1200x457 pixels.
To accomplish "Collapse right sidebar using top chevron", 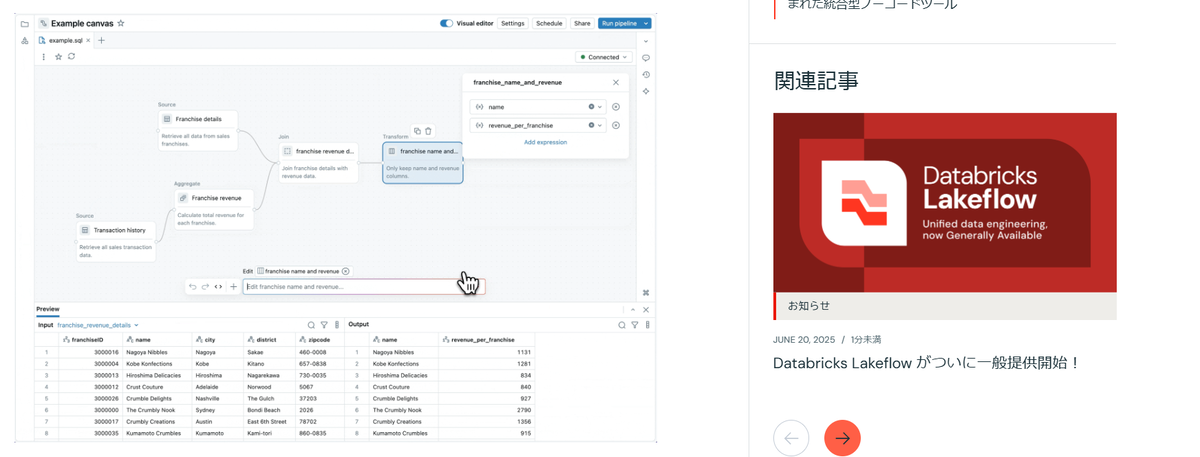I will (646, 41).
